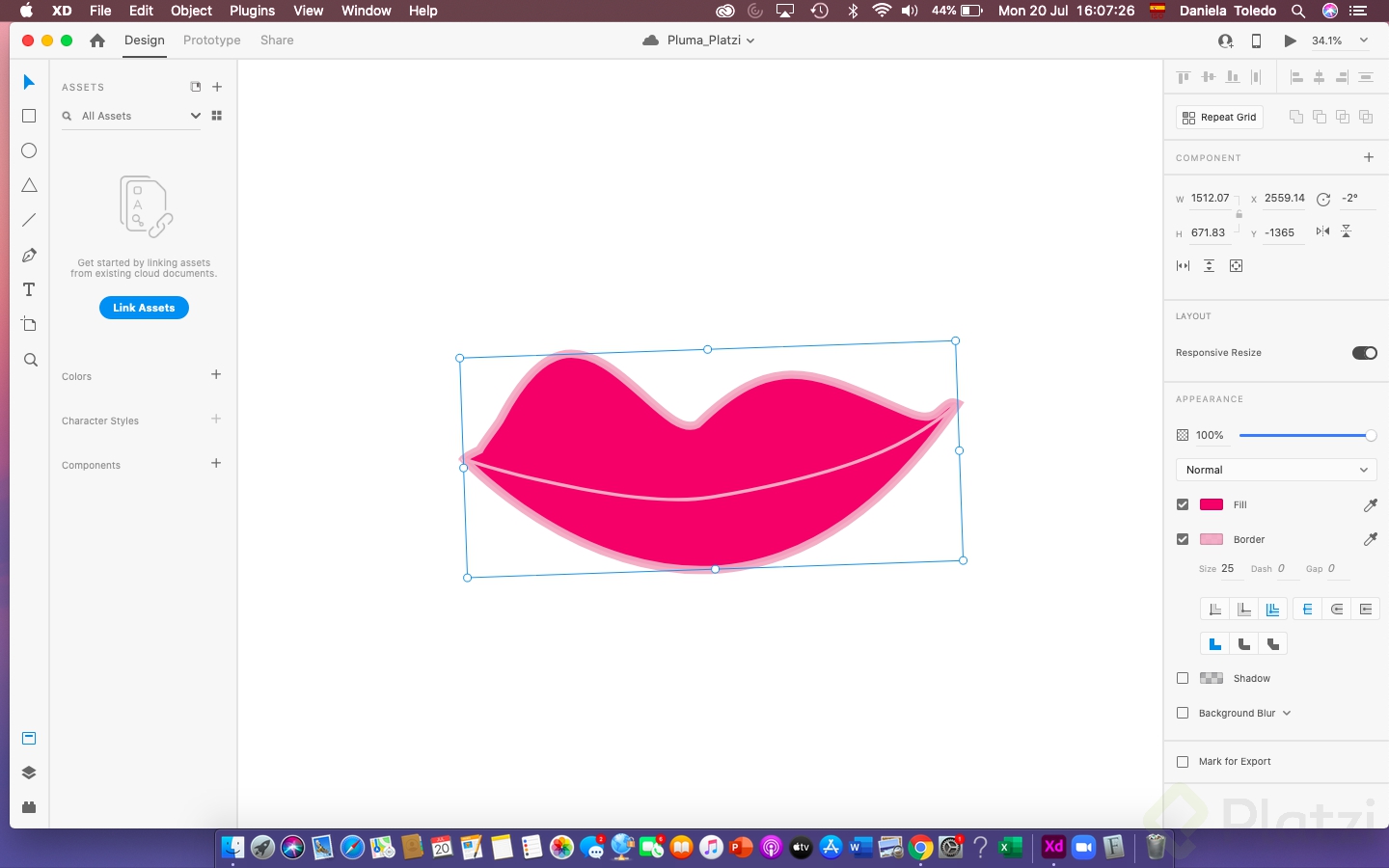
Task: Click the Fill eyedropper to sample a color
Action: pos(1371,504)
